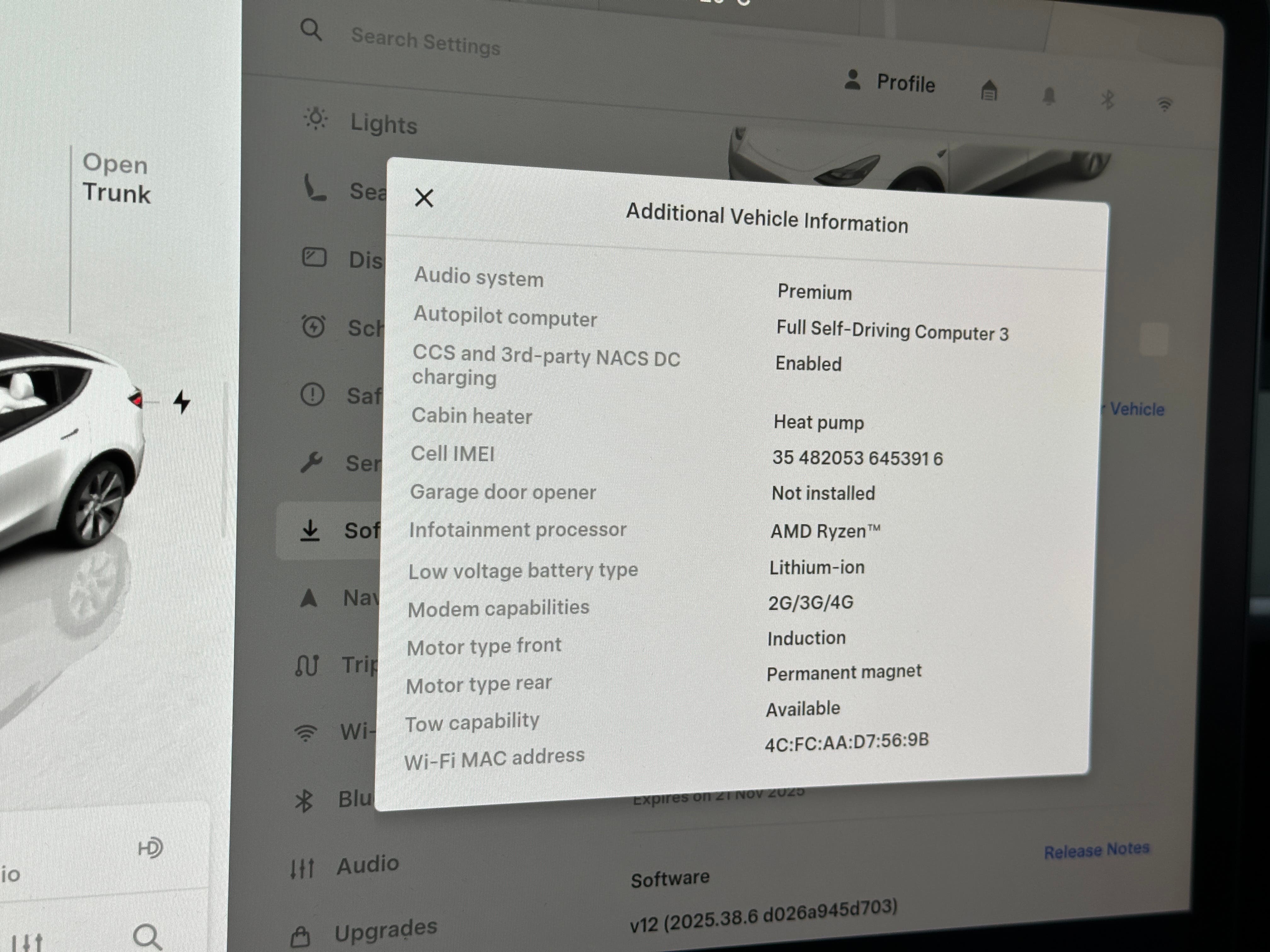
Task: Open the Audio settings menu
Action: pyautogui.click(x=368, y=865)
